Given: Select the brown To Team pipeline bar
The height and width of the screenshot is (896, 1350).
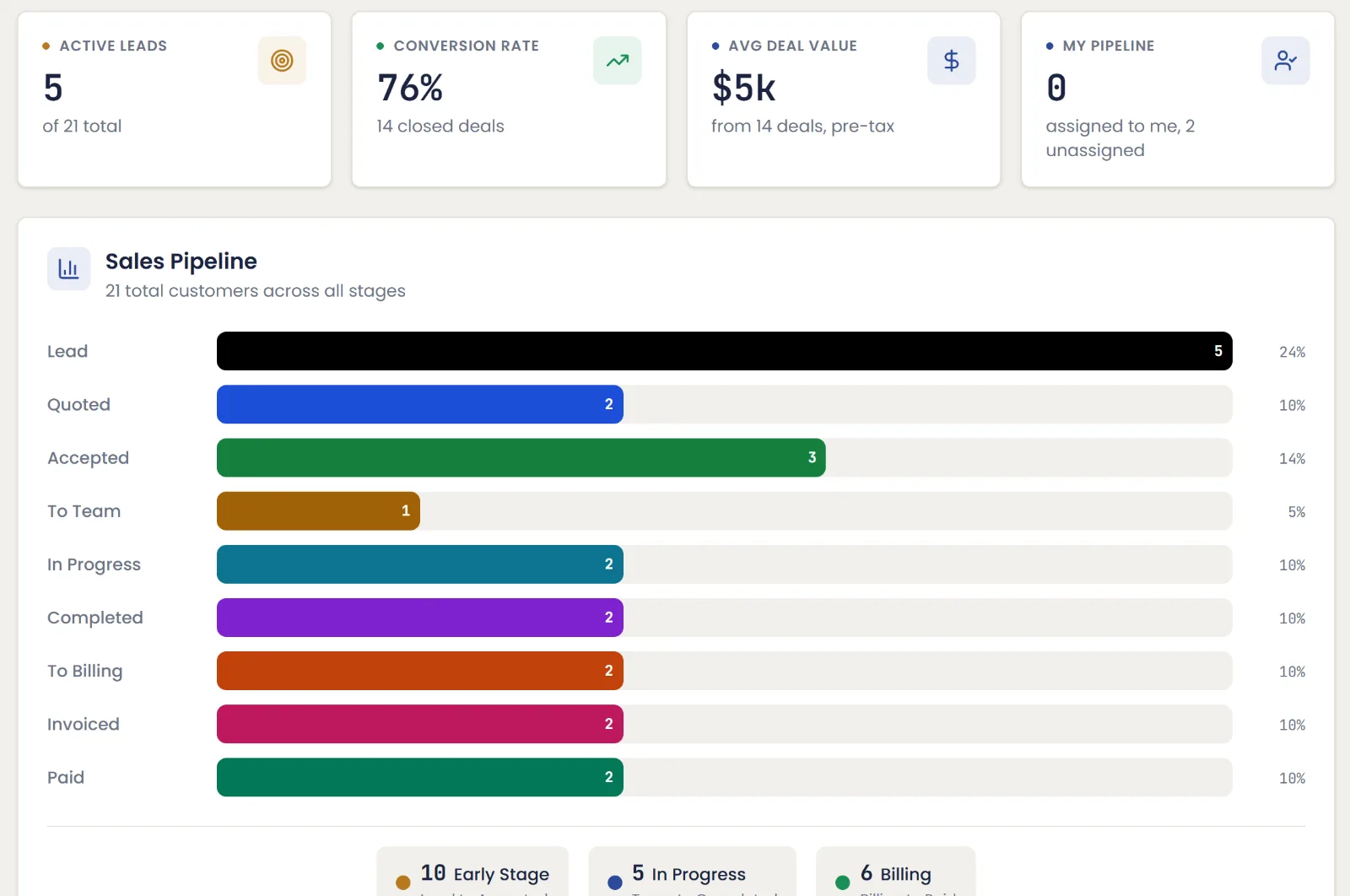Looking at the screenshot, I should pos(318,511).
